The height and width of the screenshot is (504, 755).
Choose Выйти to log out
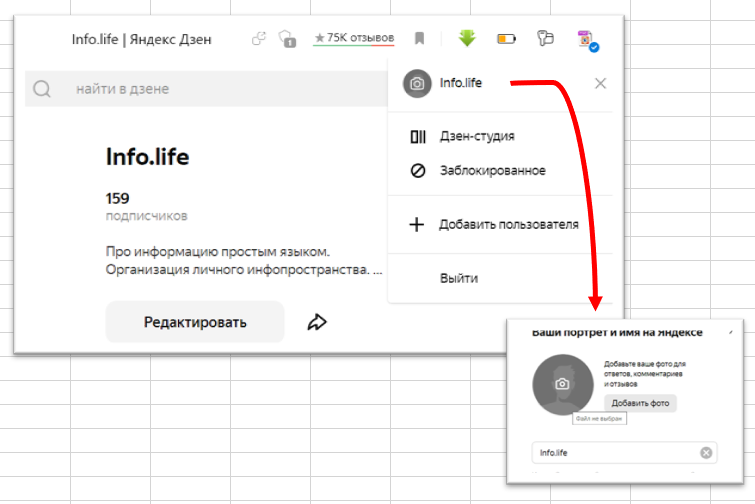pyautogui.click(x=459, y=278)
